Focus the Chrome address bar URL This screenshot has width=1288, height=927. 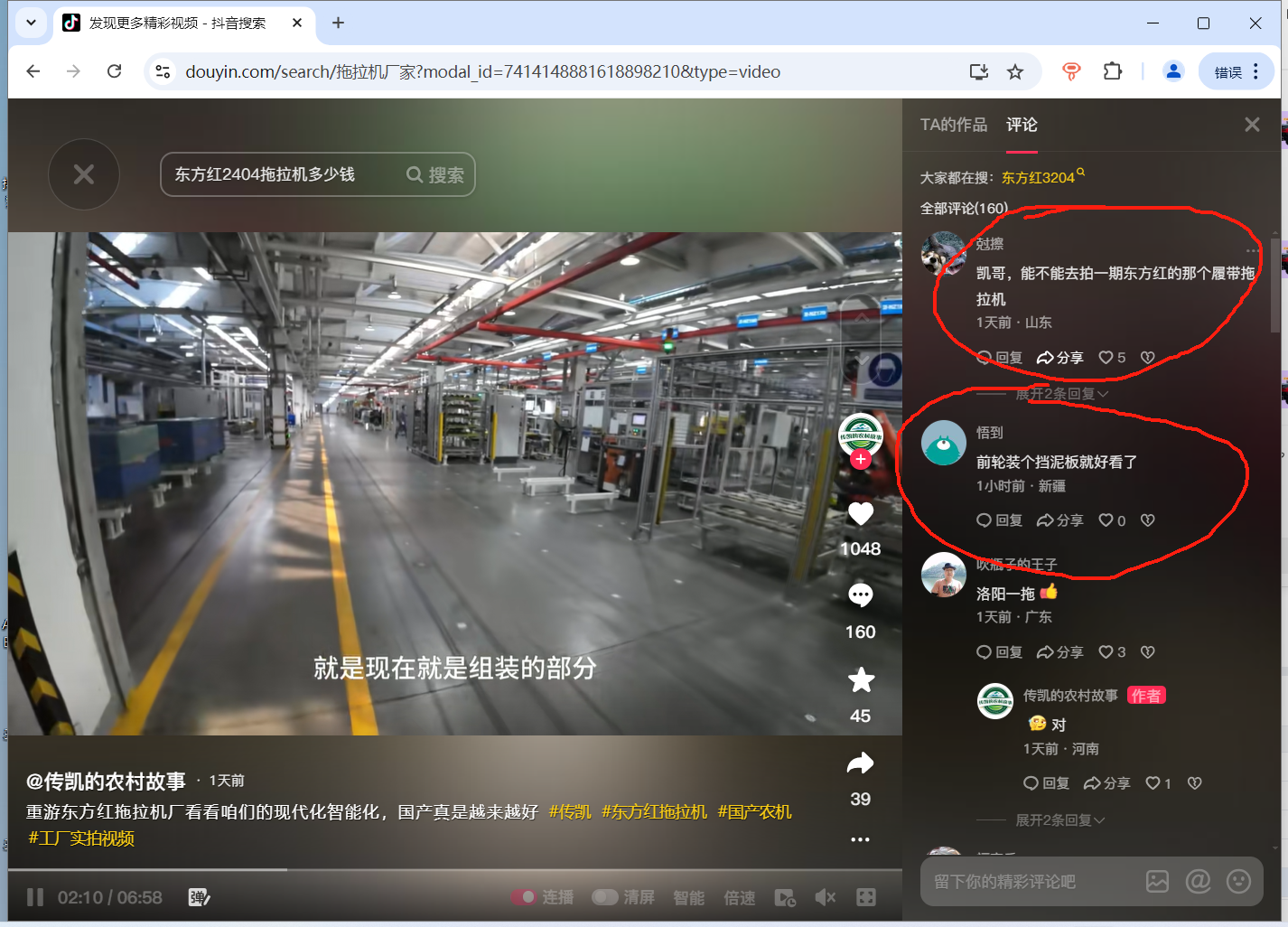pyautogui.click(x=483, y=71)
